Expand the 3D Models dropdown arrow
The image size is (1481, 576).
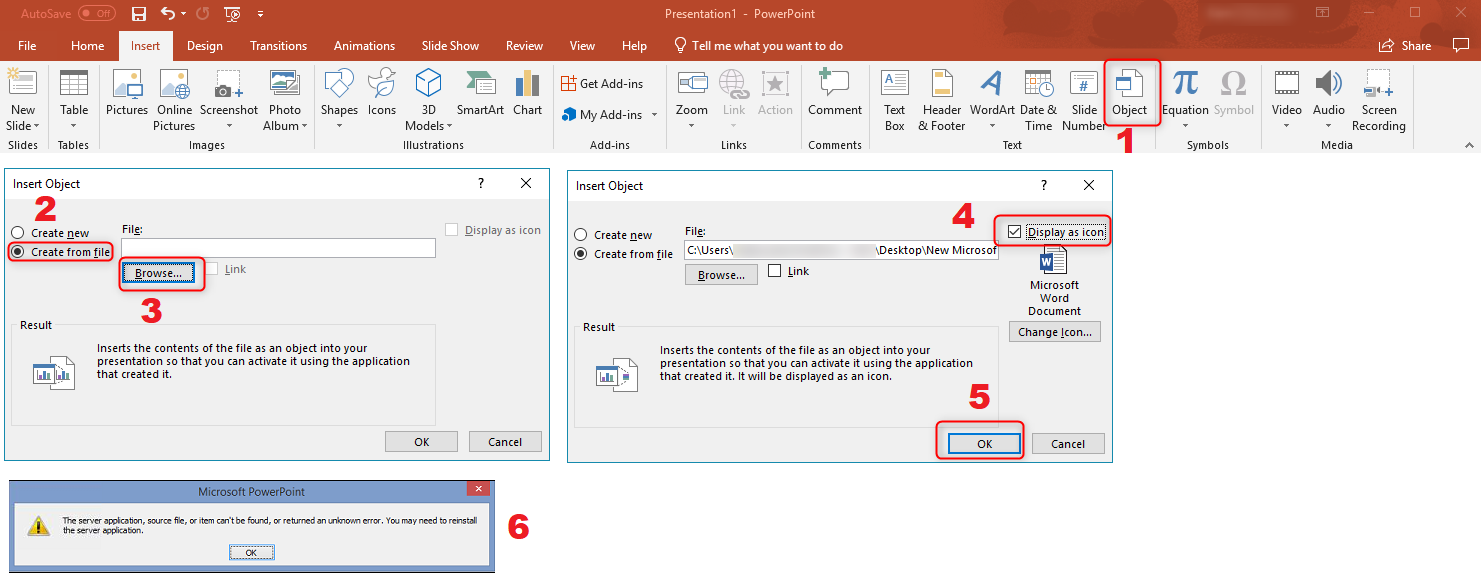point(449,126)
